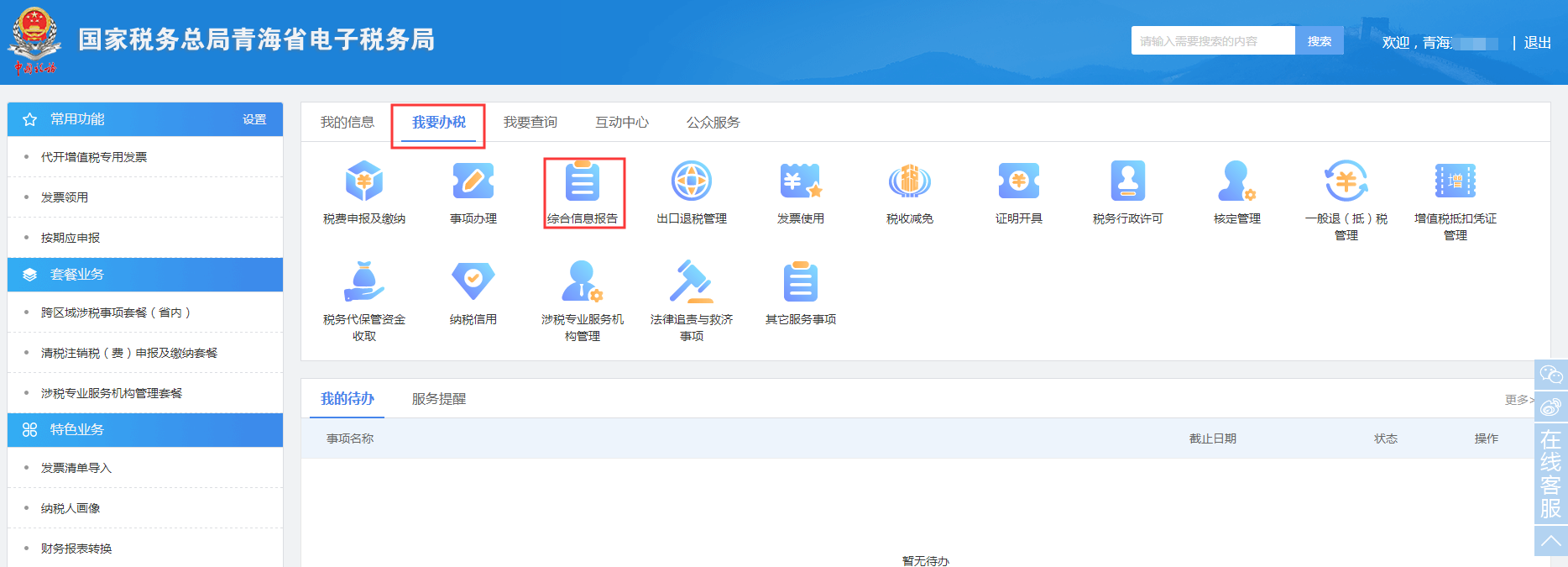The image size is (1568, 567).
Task: Open 发票领用 in sidebar
Action: click(65, 197)
